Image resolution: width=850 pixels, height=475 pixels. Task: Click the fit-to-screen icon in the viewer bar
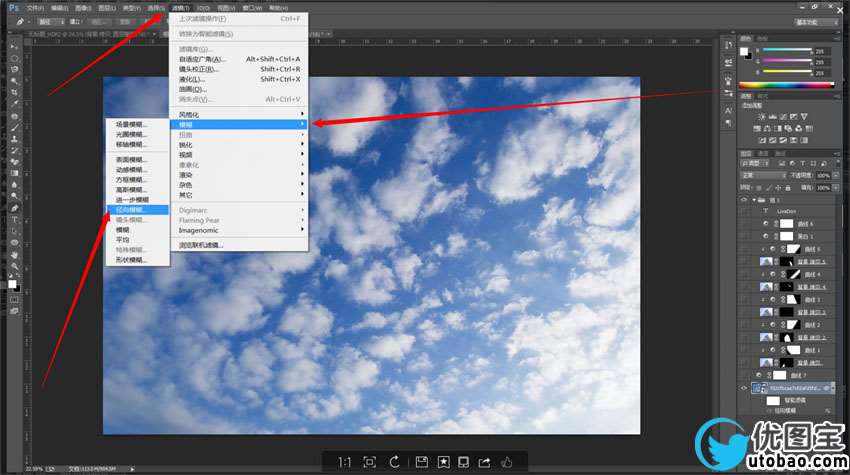click(x=370, y=462)
